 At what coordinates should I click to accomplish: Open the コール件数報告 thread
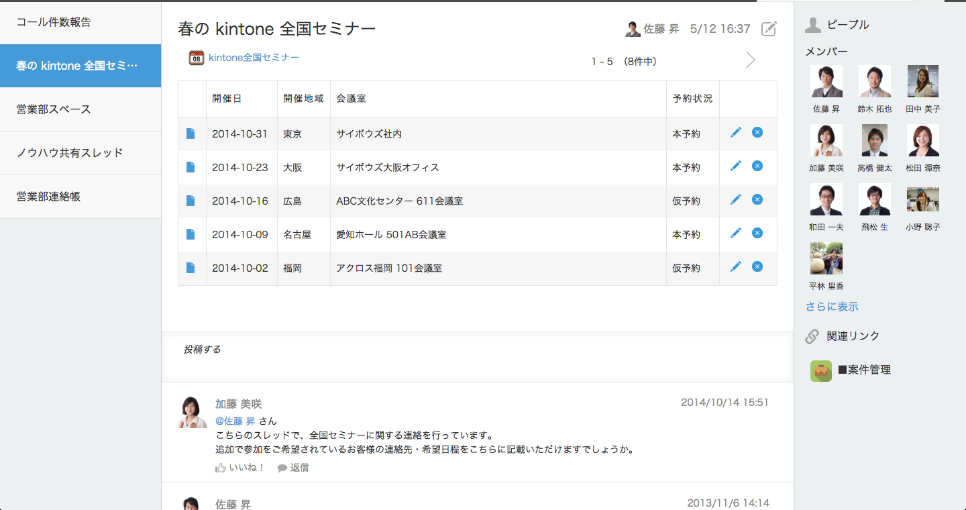tap(81, 22)
